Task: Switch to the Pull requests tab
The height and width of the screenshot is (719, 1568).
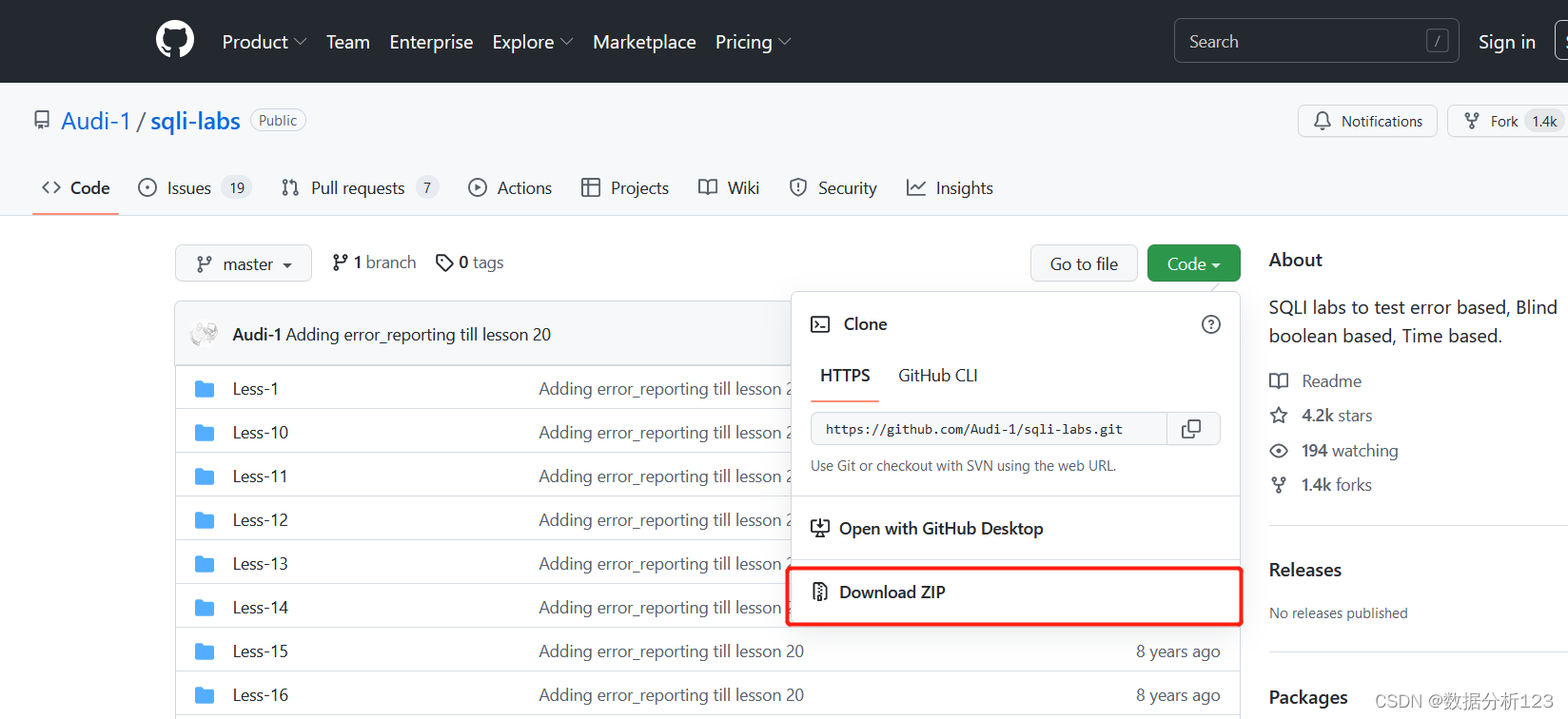Action: click(x=360, y=187)
